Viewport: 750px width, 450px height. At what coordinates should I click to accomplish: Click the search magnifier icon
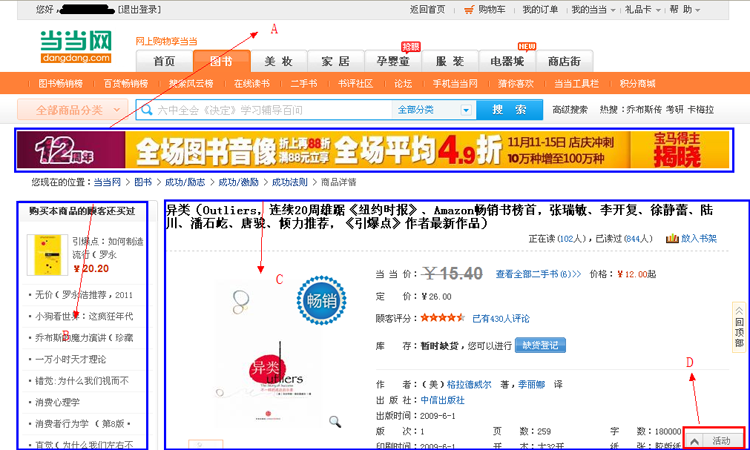coord(147,110)
